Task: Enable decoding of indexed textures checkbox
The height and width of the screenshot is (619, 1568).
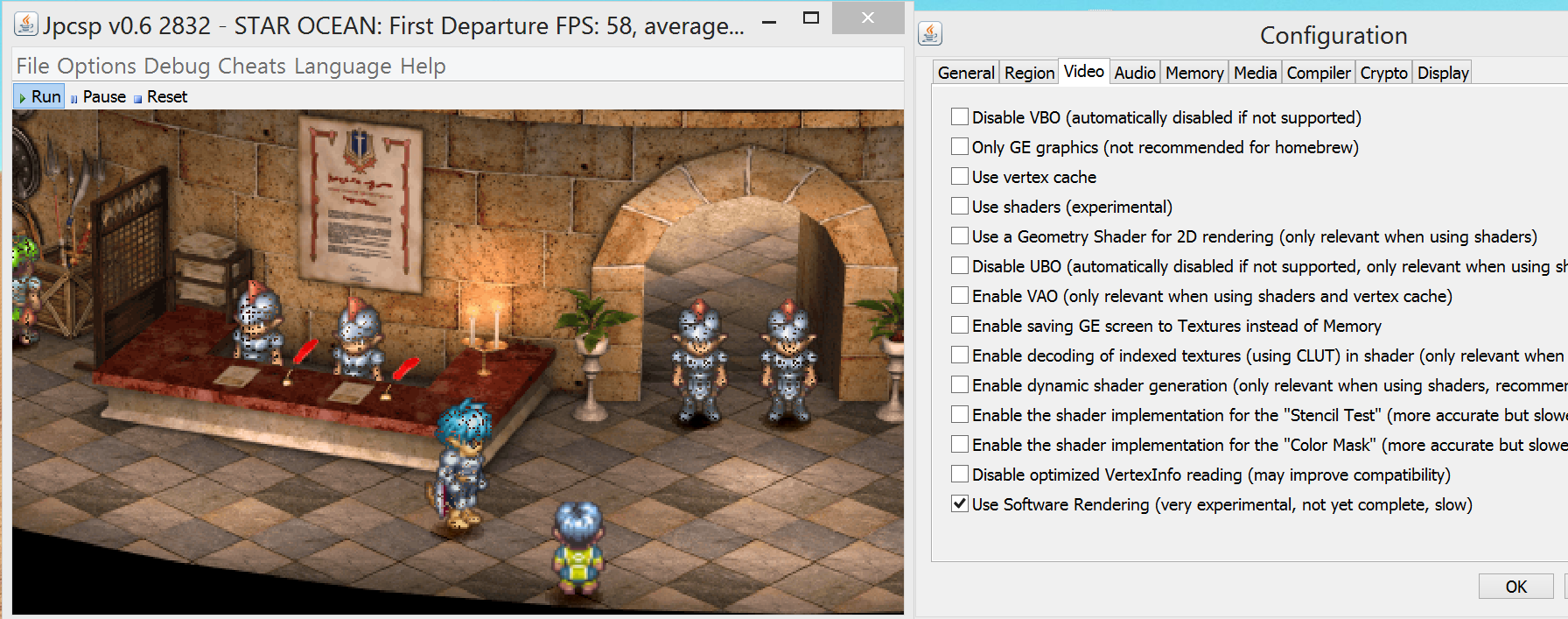Action: coord(960,355)
